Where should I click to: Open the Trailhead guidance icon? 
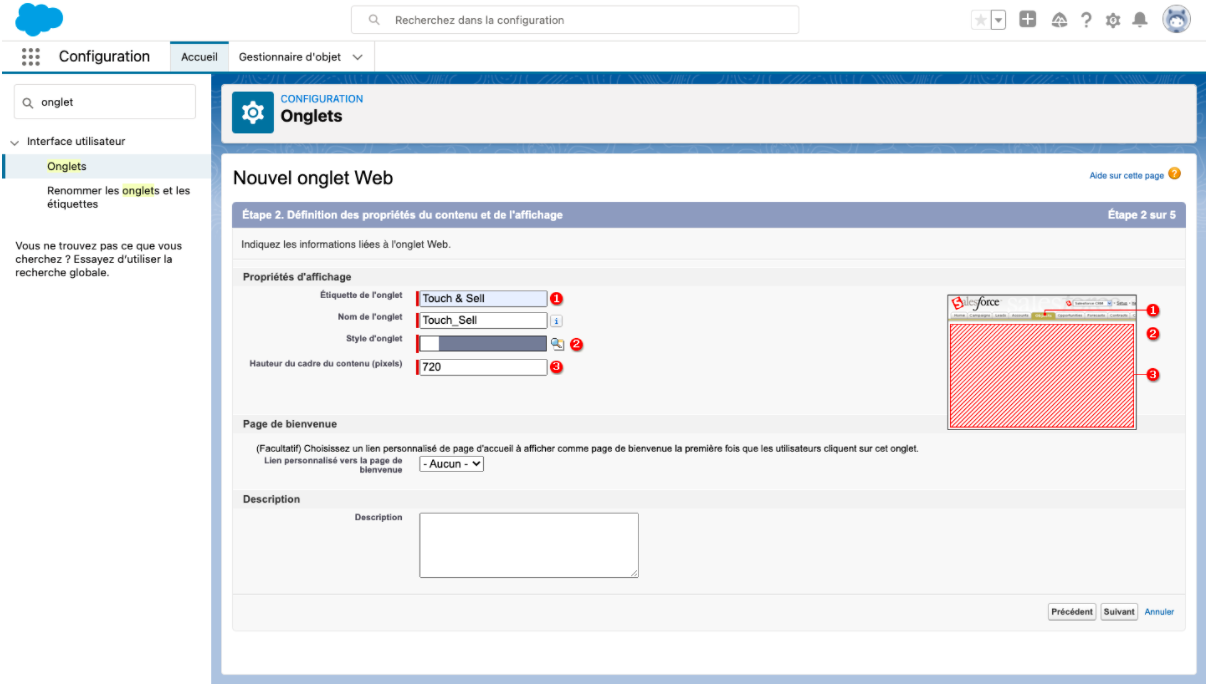pos(1059,20)
